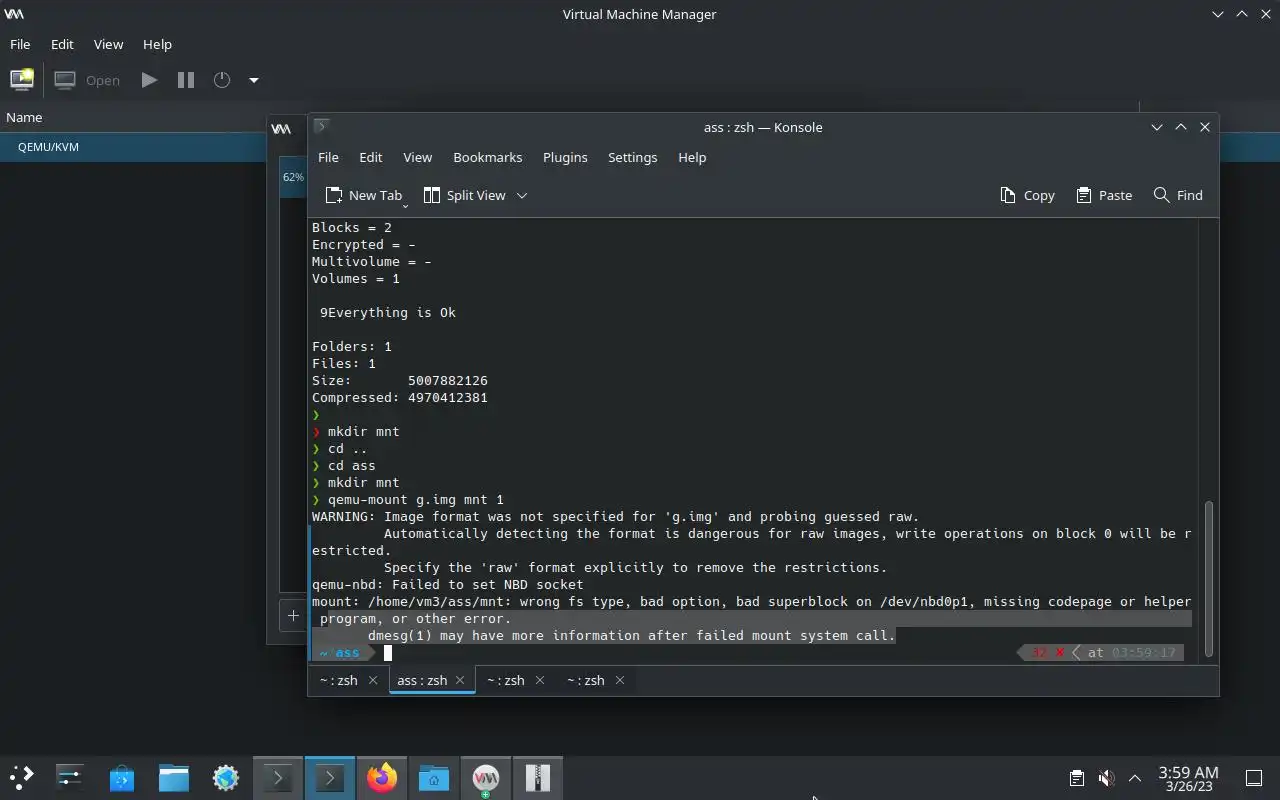
Task: Open Firefox from the taskbar
Action: pyautogui.click(x=382, y=778)
